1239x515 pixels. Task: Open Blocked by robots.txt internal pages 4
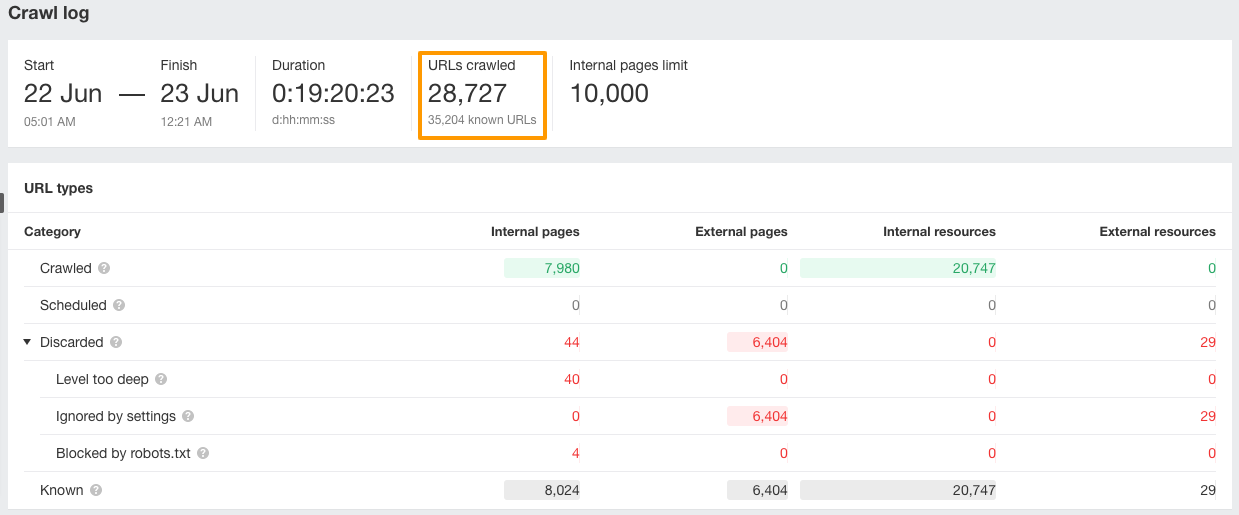(575, 454)
